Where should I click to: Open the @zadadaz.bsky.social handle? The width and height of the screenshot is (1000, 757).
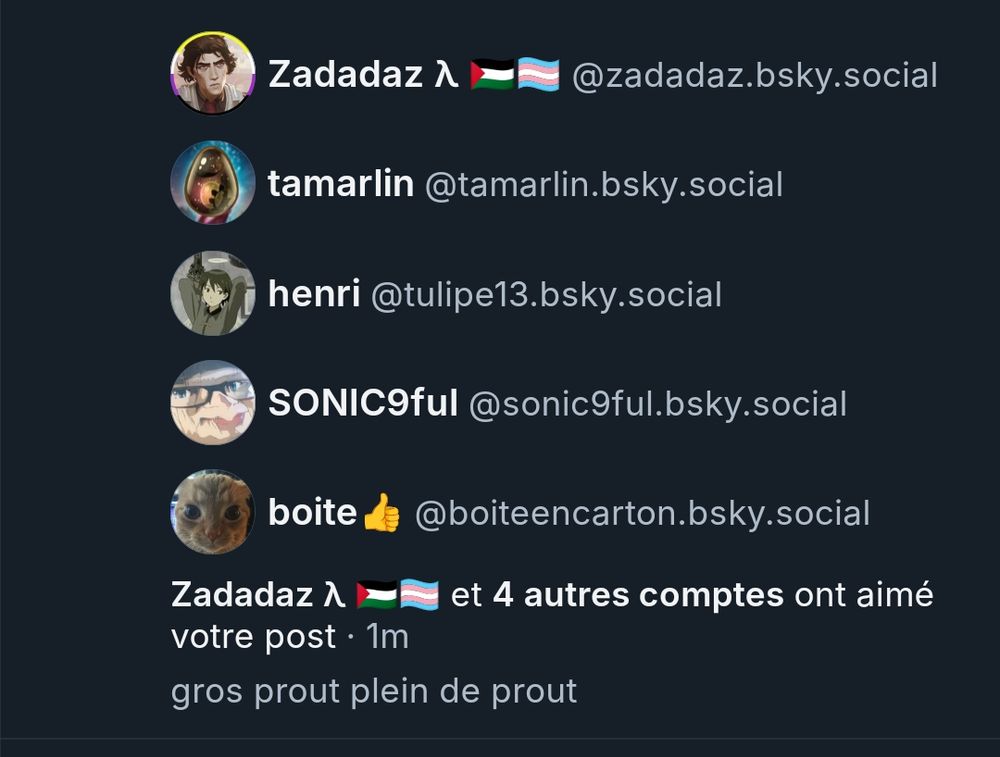pyautogui.click(x=754, y=76)
